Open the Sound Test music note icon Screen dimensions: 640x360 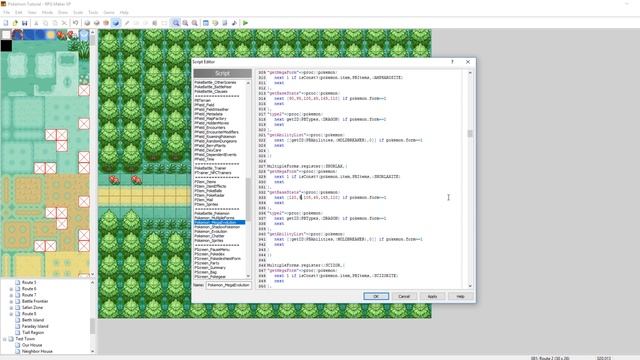[x=234, y=23]
